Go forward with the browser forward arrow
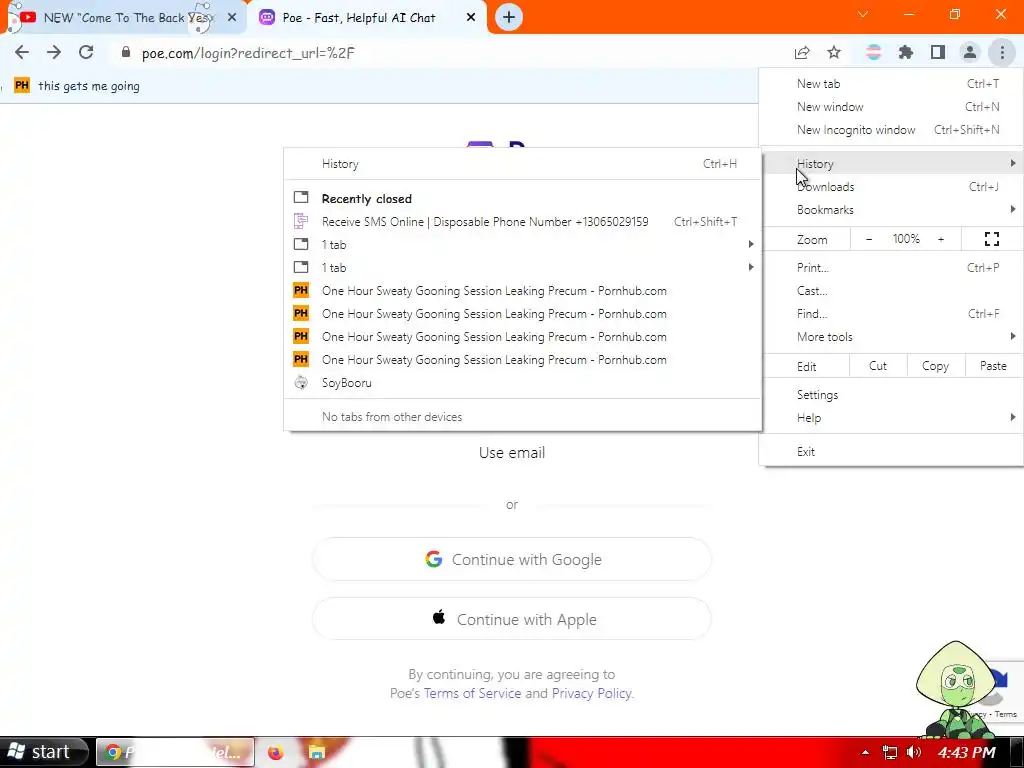1024x768 pixels. pyautogui.click(x=54, y=52)
